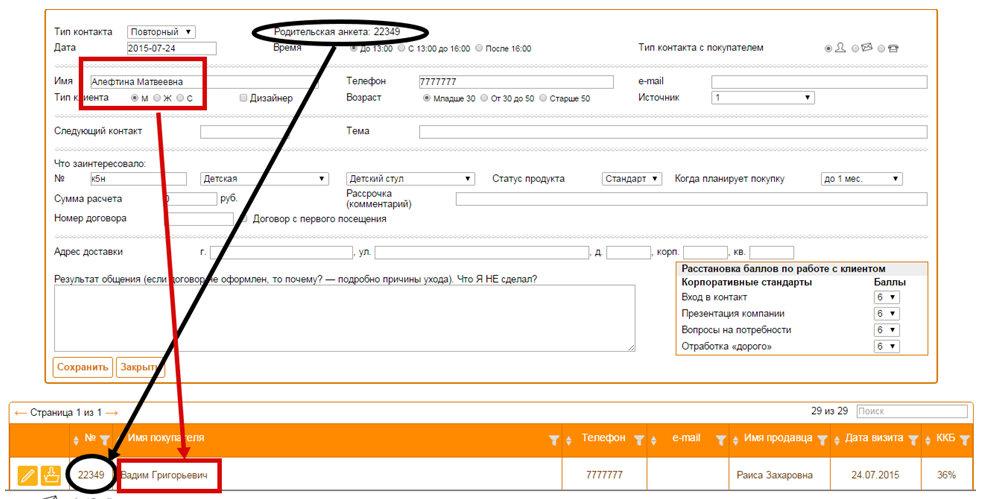Check the Дизайнер checkbox
Viewport: 981px width, 499px height.
[x=243, y=98]
